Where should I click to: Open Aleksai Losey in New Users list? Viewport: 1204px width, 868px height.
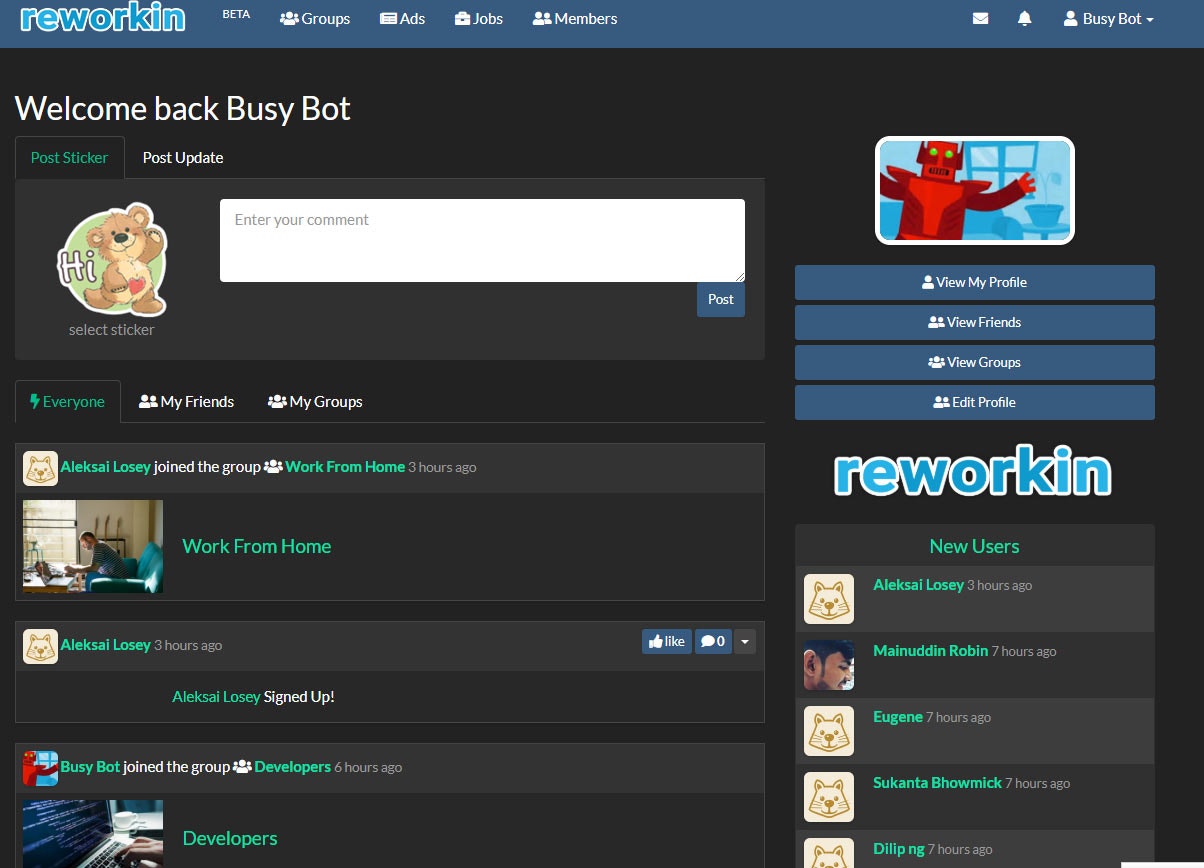(918, 585)
